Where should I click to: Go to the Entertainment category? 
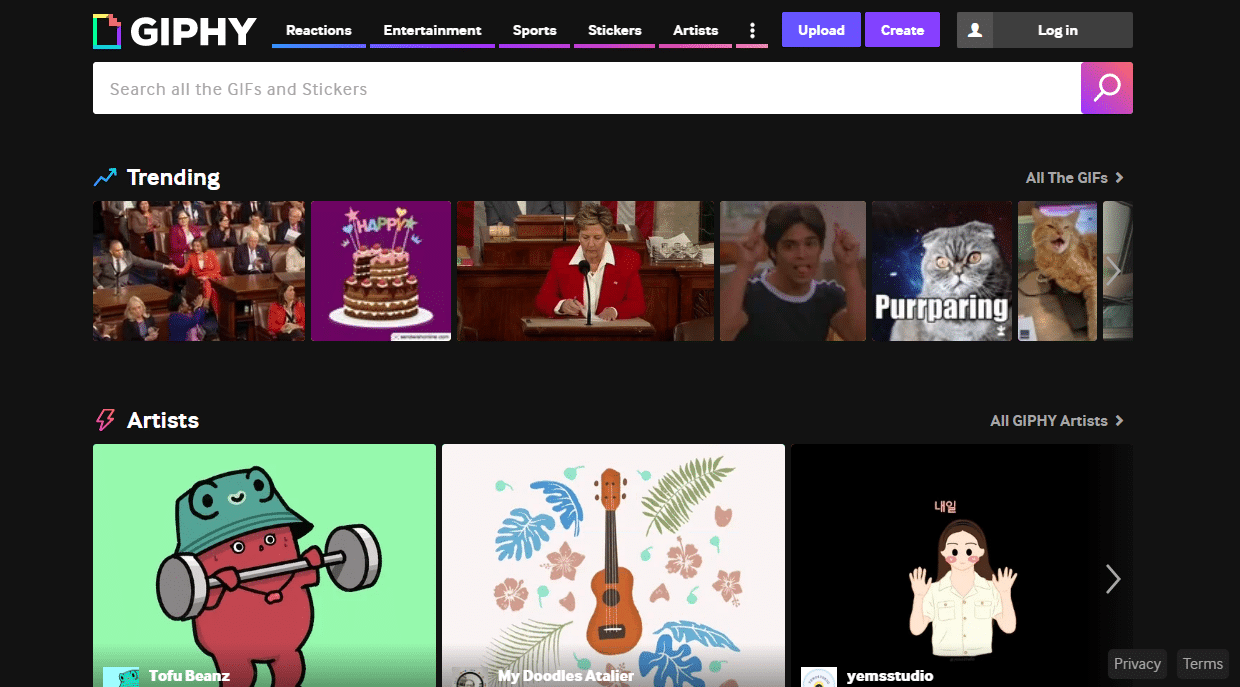(x=432, y=30)
